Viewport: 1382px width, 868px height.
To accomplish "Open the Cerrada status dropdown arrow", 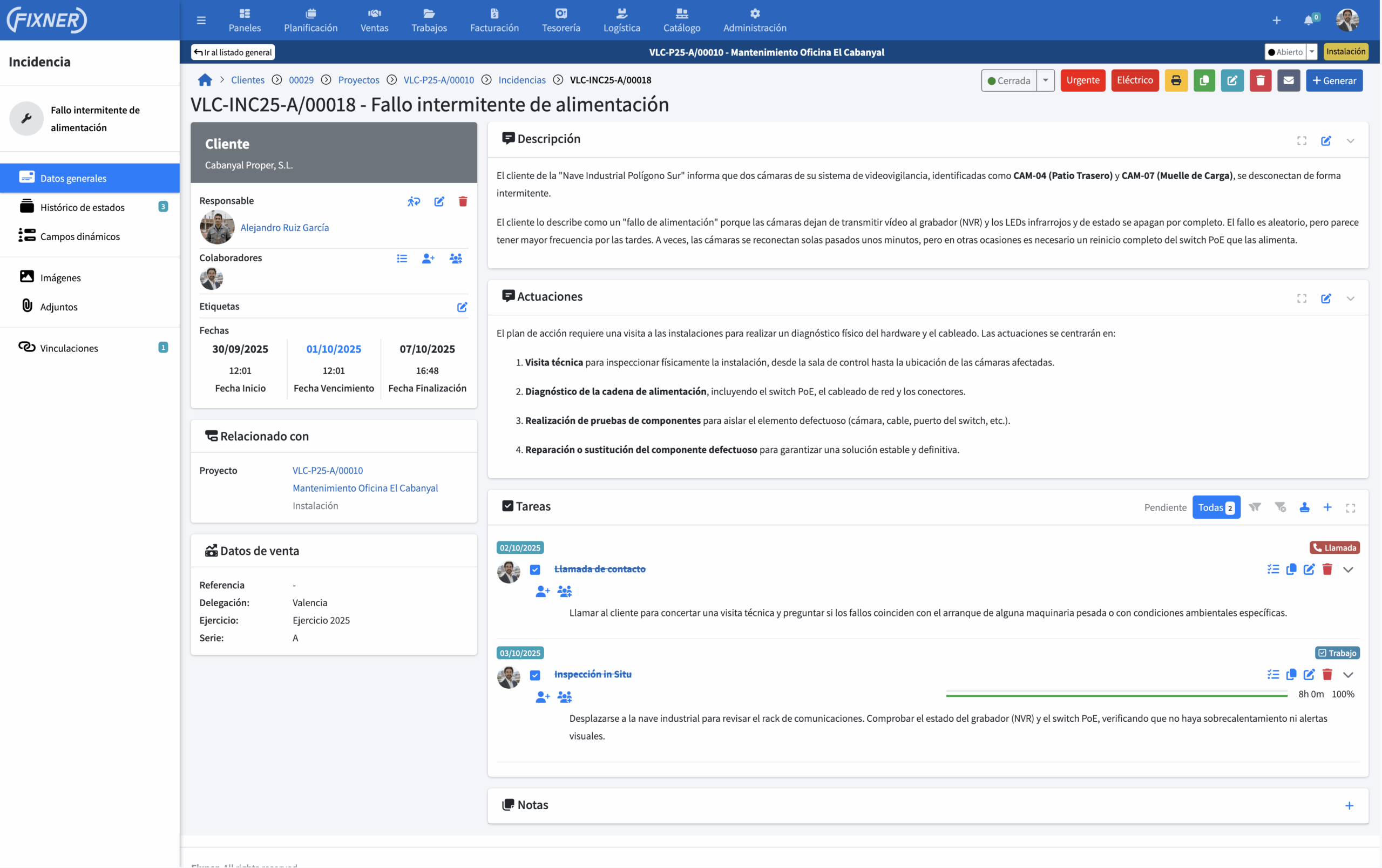I will click(1046, 80).
